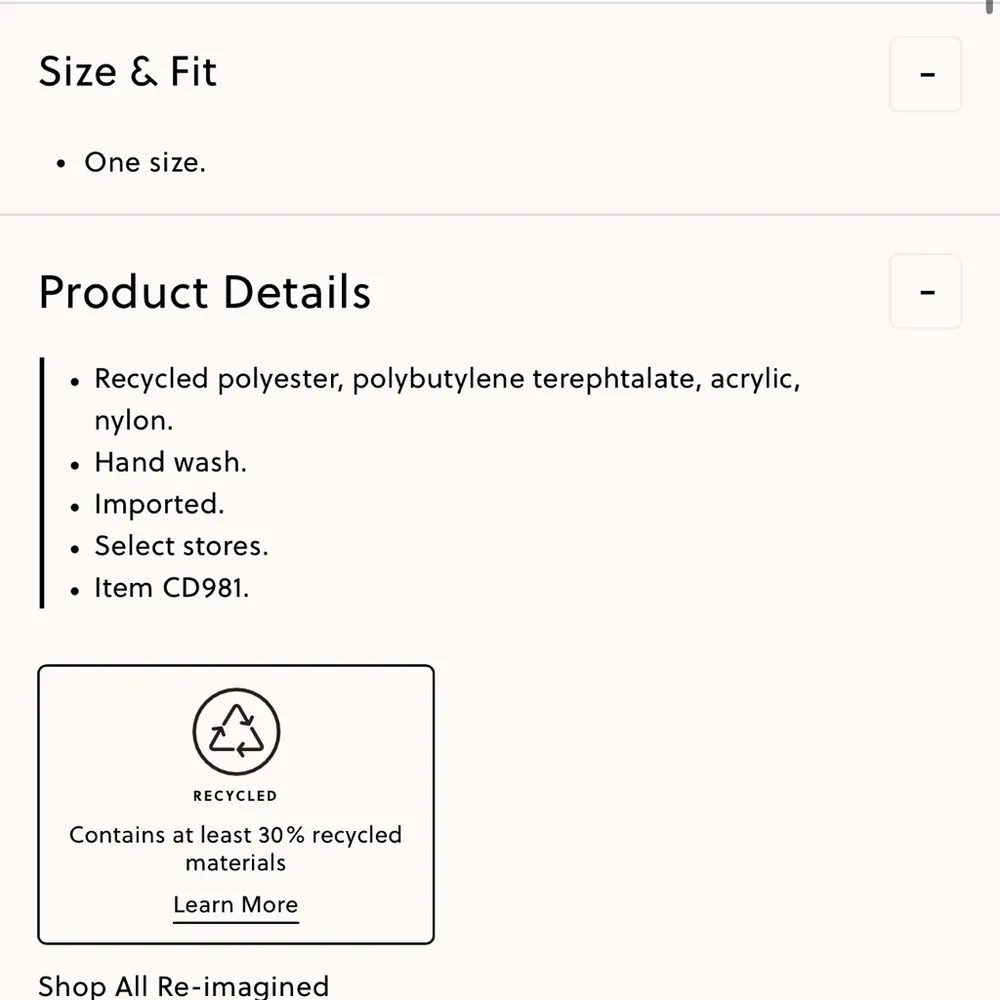Screen dimensions: 1000x1000
Task: Click the Item CD981 text
Action: 171,587
